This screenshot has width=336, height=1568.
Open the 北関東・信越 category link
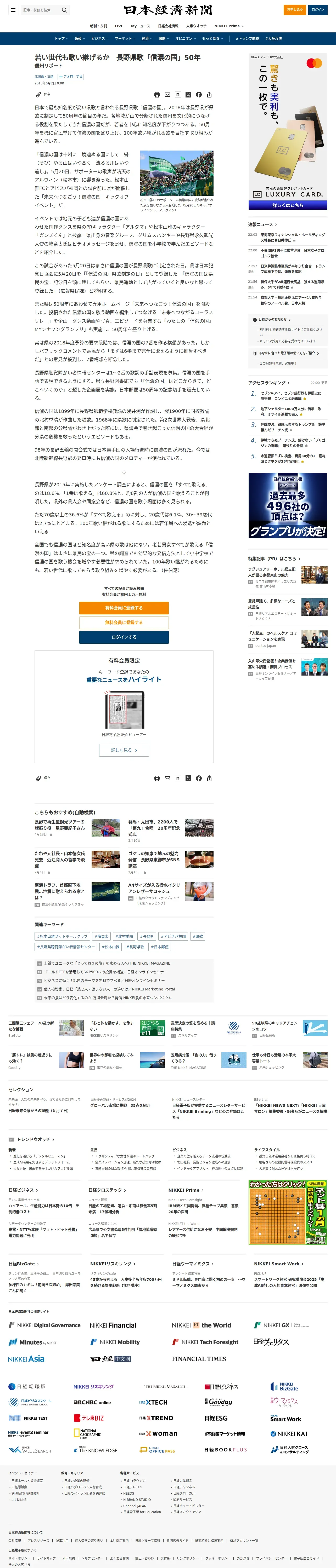point(44,77)
